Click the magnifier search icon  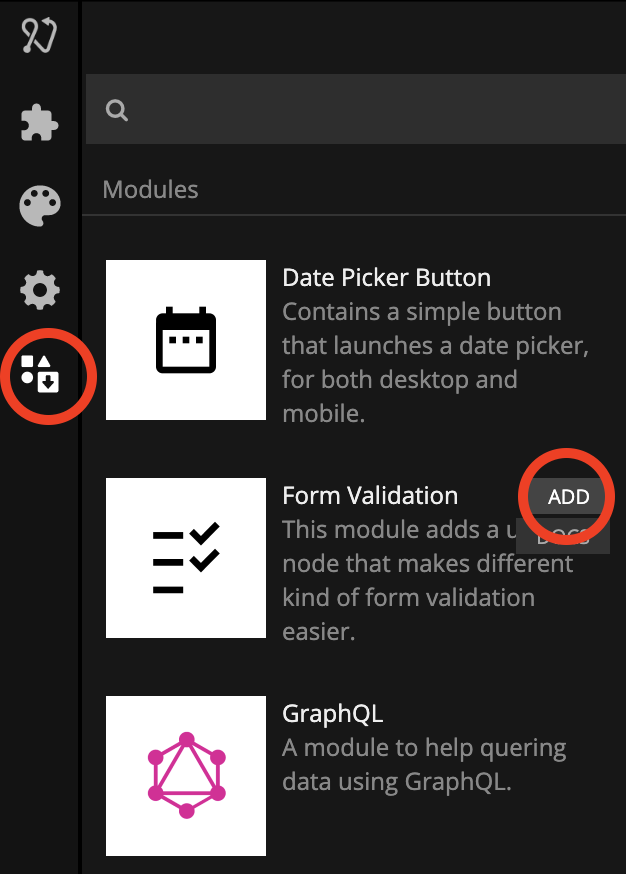coord(117,110)
